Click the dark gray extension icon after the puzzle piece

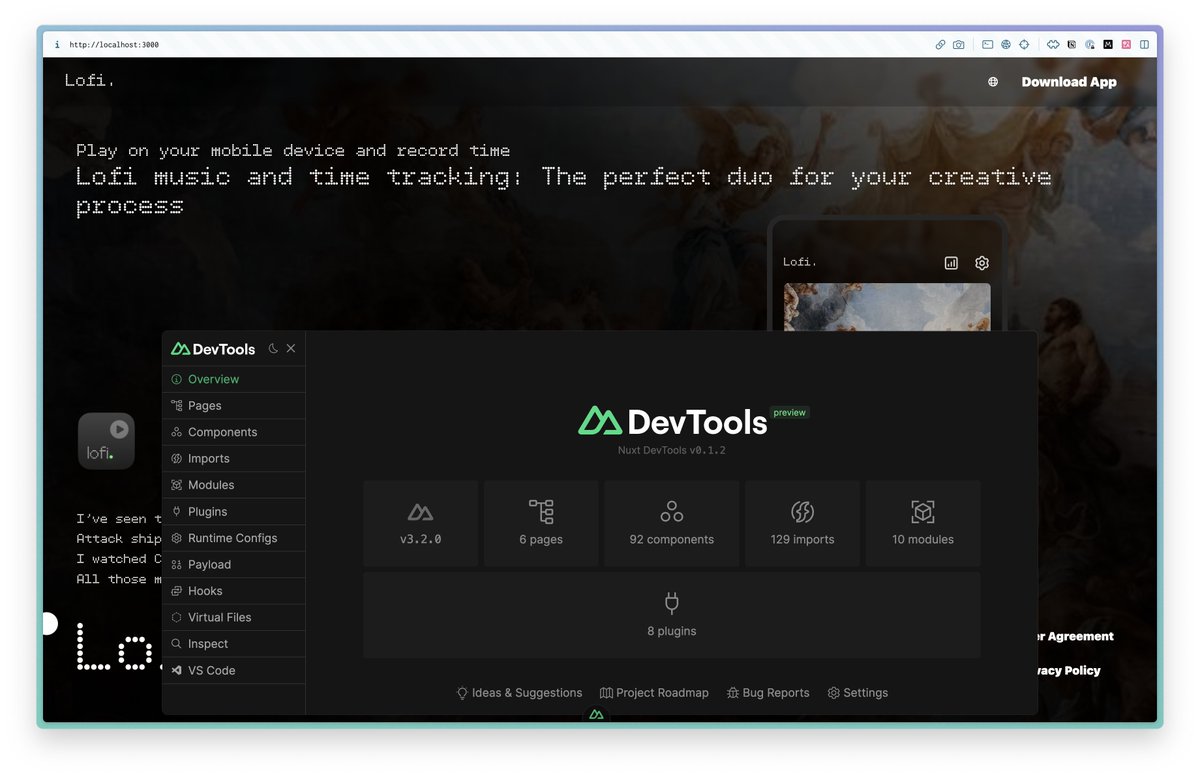1071,45
